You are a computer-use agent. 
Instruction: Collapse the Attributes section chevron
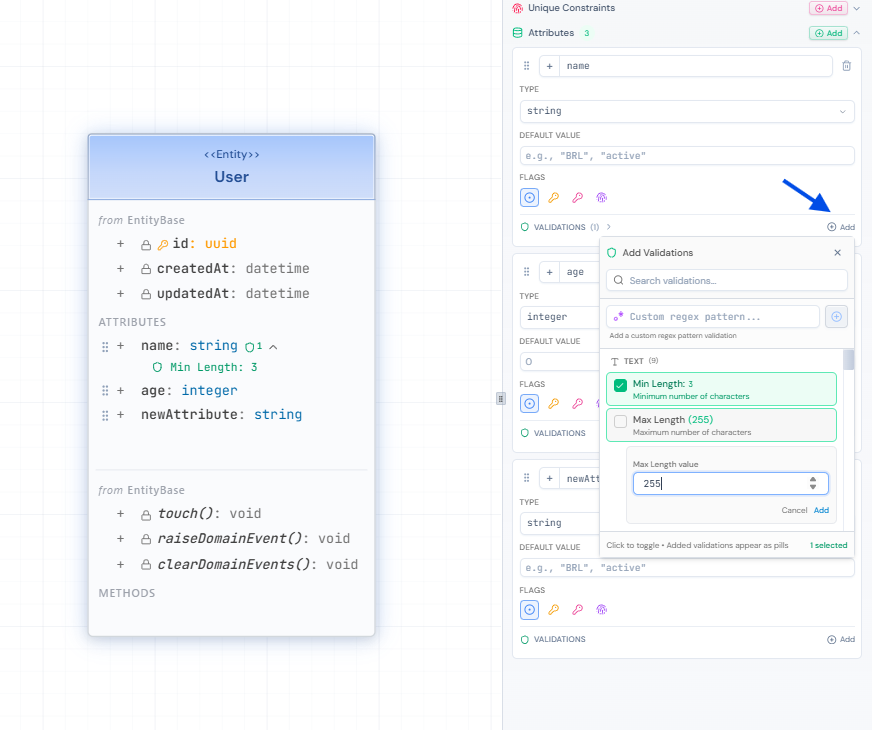click(856, 33)
